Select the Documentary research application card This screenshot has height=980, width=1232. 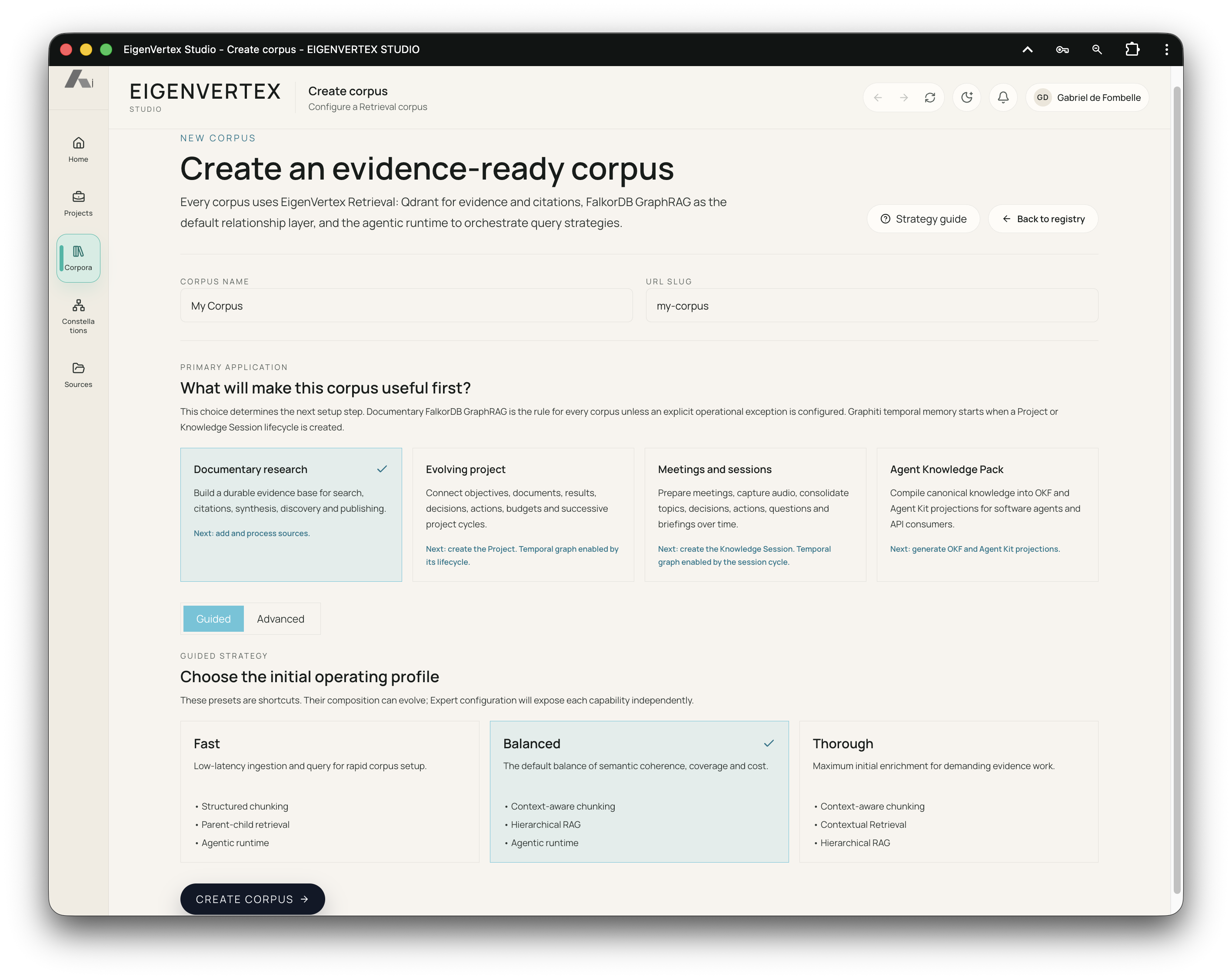click(x=291, y=514)
